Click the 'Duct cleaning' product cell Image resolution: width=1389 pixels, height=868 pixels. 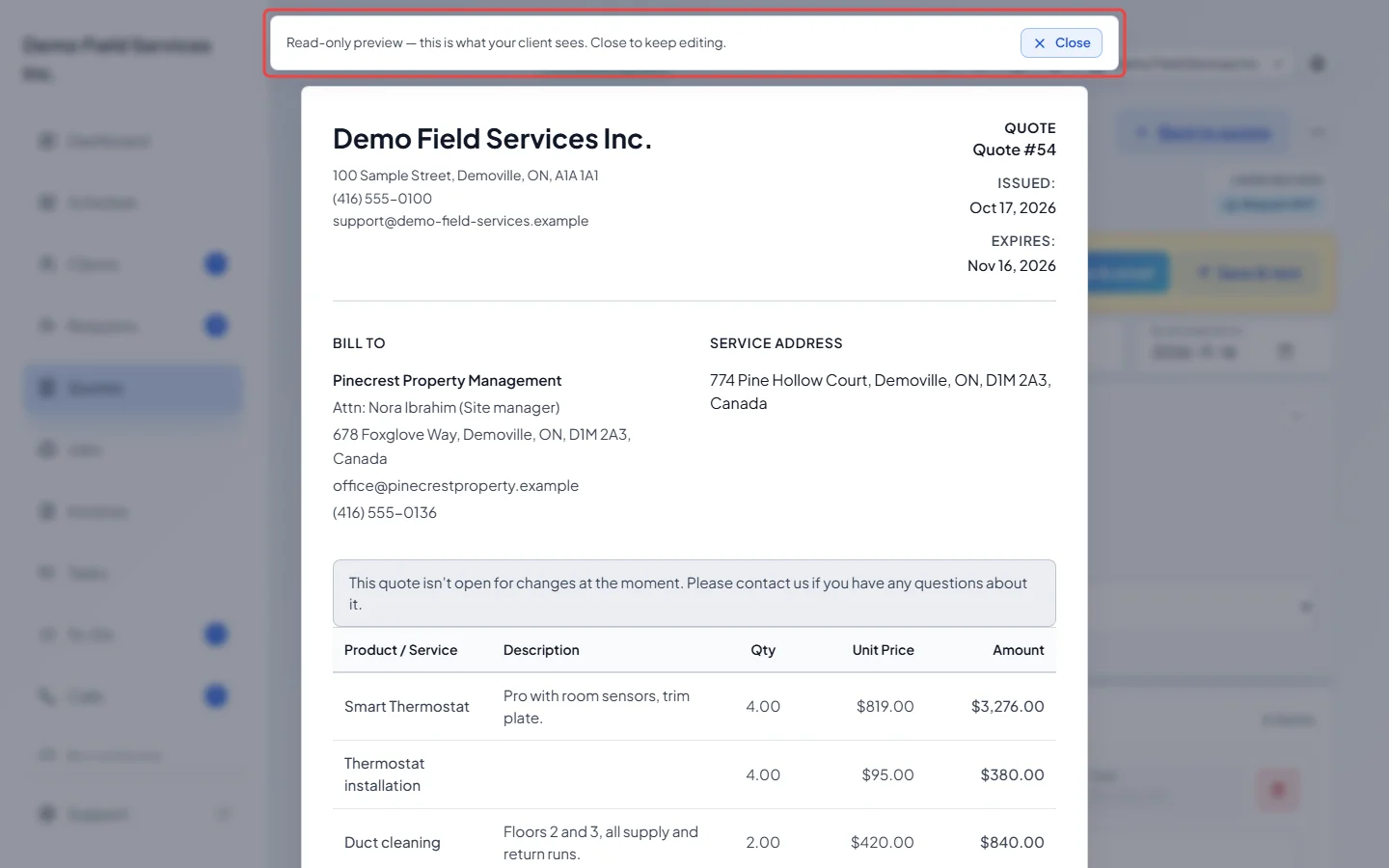[392, 843]
